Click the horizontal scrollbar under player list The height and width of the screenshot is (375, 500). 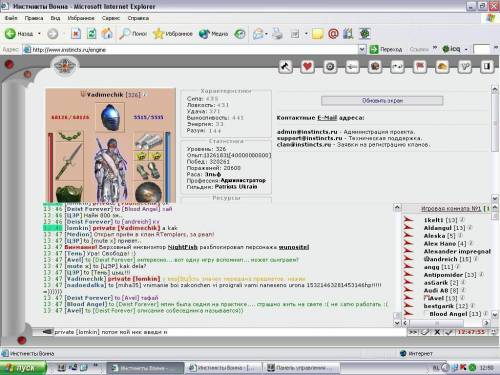(445, 323)
